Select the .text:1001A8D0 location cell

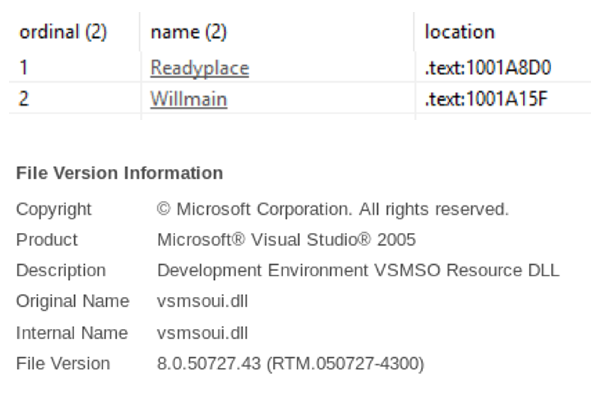(x=488, y=68)
